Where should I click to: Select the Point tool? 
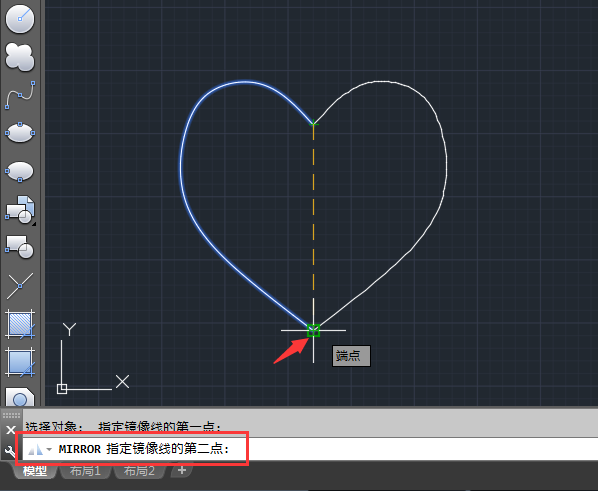pyautogui.click(x=20, y=285)
